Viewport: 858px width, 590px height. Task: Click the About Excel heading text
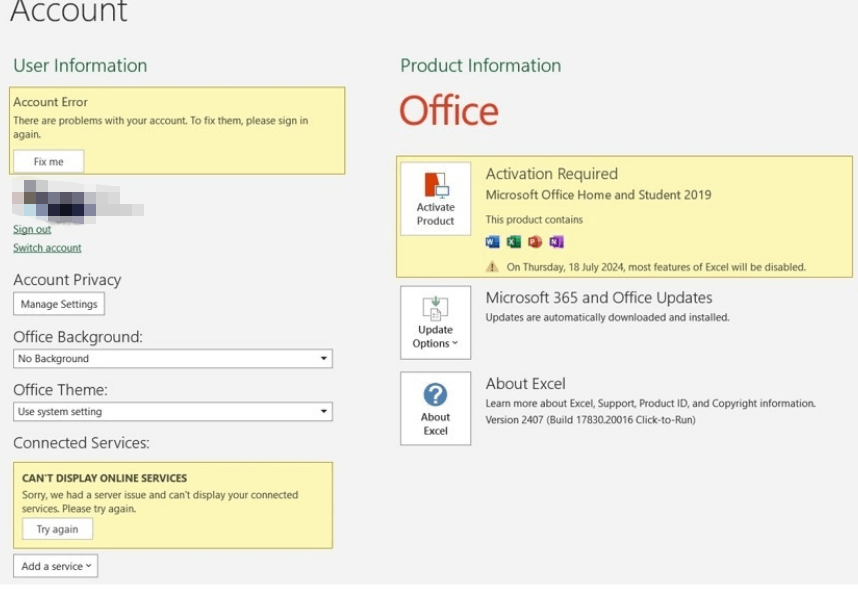[x=525, y=384]
